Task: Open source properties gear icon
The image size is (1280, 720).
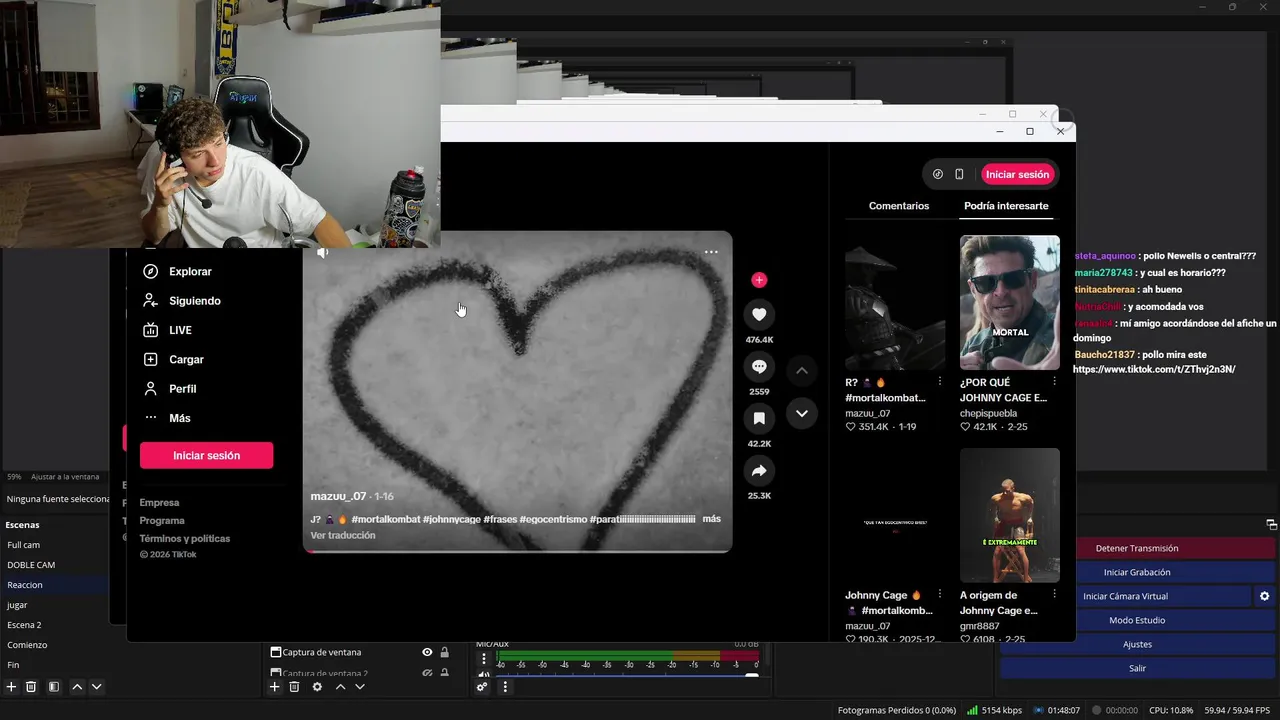Action: (317, 687)
